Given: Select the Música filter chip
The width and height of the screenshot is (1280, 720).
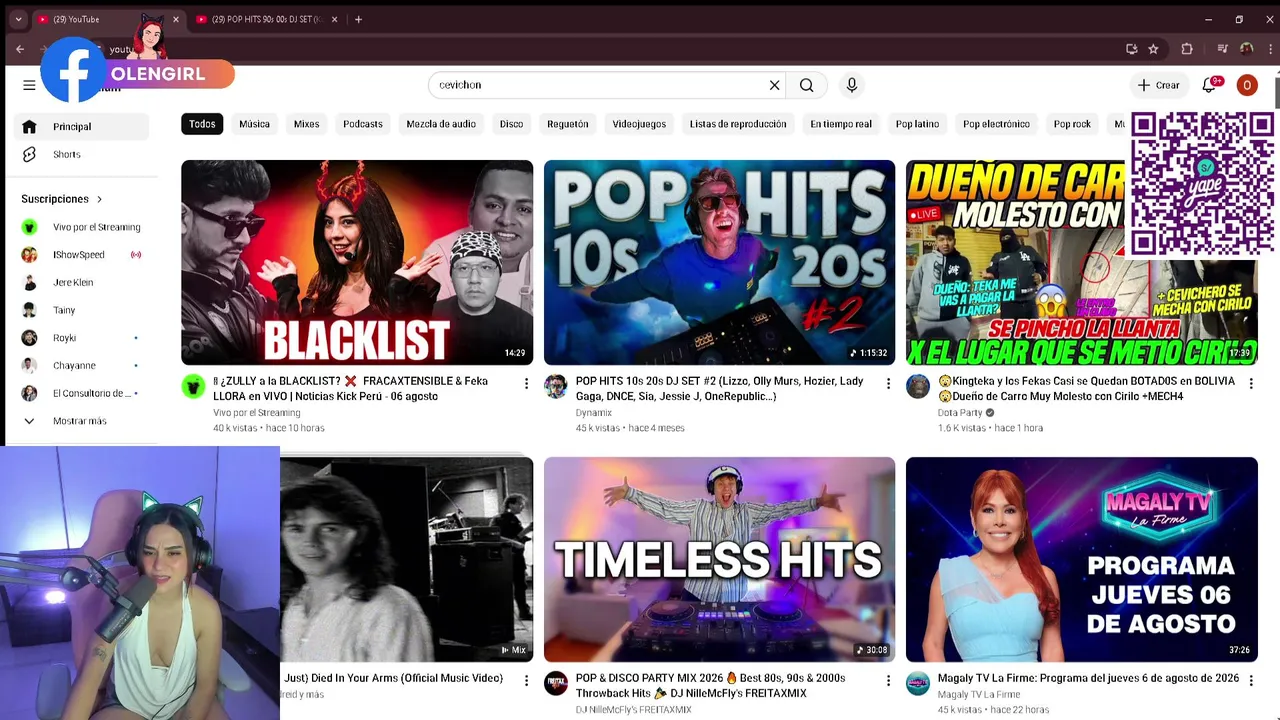Looking at the screenshot, I should tap(254, 124).
